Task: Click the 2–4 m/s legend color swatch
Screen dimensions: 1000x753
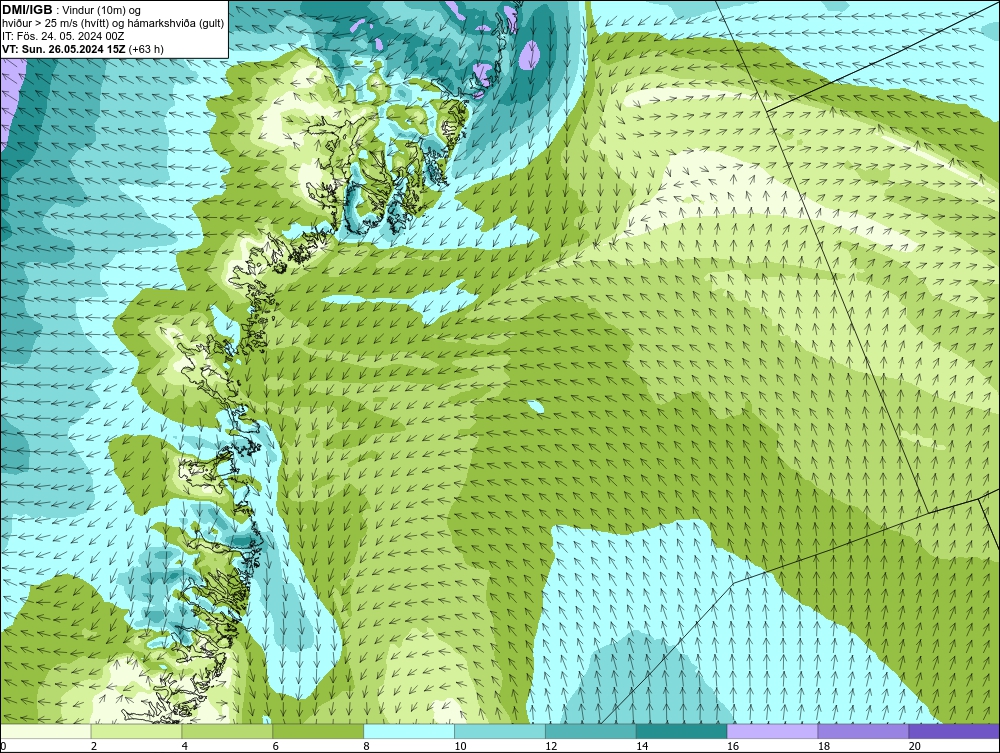Action: (x=136, y=731)
